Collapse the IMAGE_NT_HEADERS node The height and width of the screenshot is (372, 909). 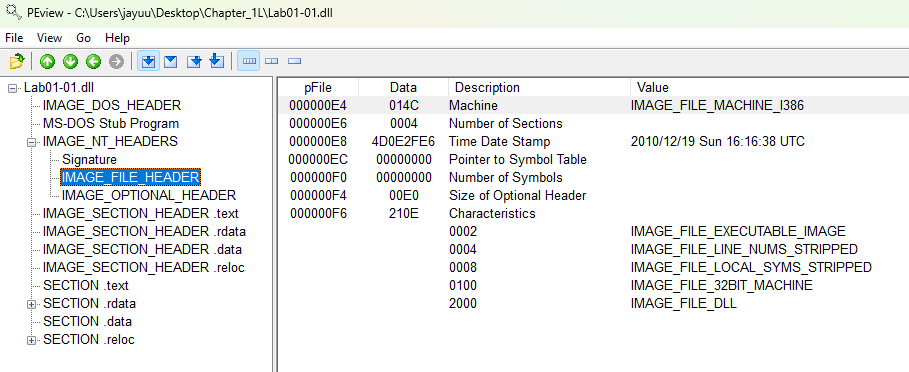[x=31, y=142]
